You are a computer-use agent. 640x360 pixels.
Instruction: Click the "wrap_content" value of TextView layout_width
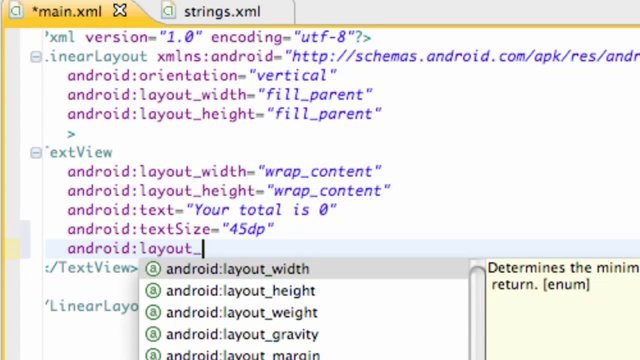(320, 171)
